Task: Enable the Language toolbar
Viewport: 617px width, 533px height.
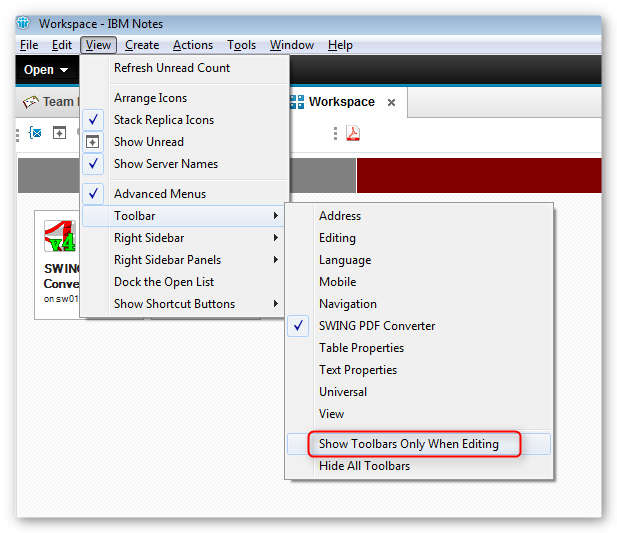Action: 419,260
